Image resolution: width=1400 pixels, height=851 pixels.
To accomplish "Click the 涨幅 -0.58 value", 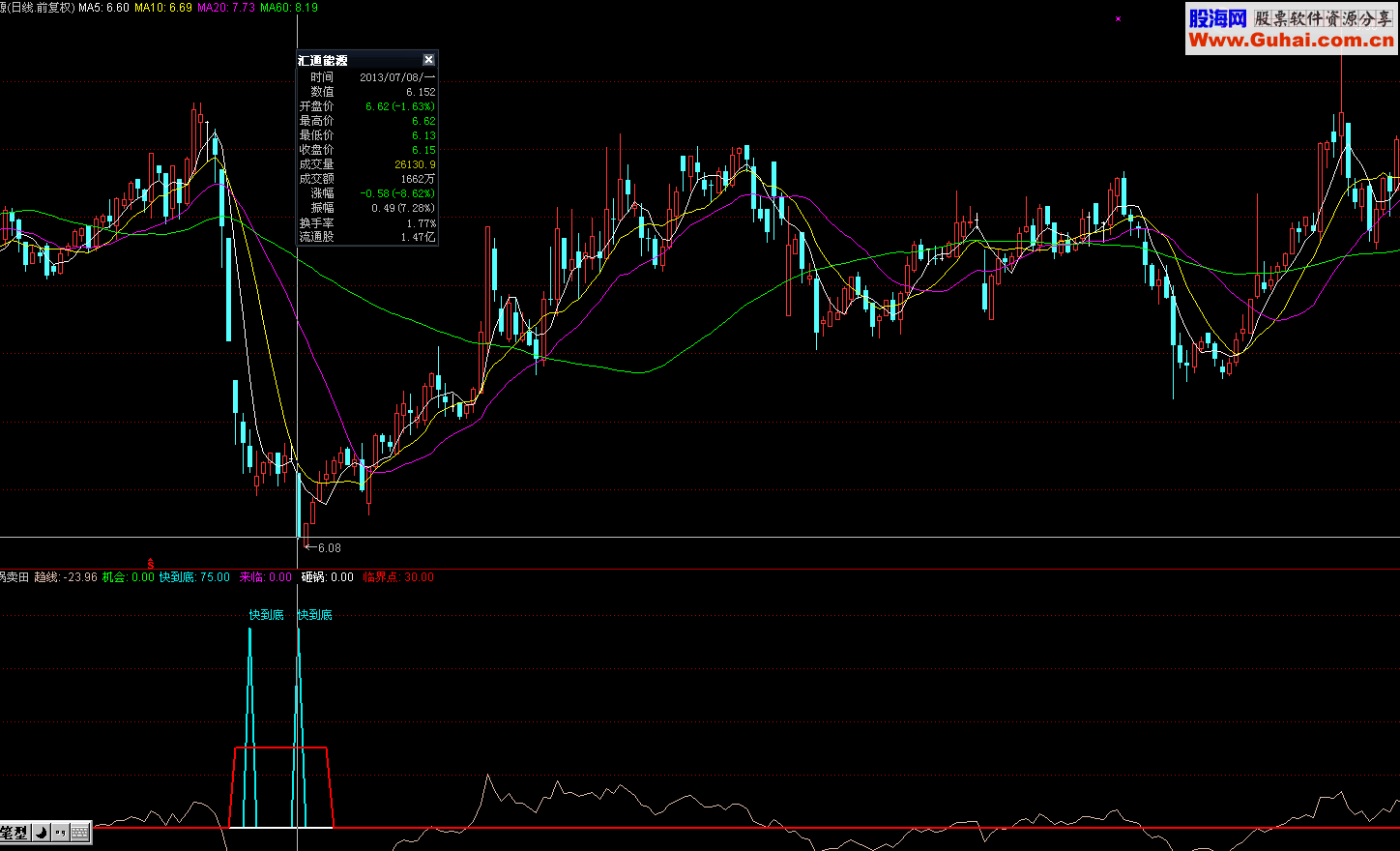I will [397, 193].
